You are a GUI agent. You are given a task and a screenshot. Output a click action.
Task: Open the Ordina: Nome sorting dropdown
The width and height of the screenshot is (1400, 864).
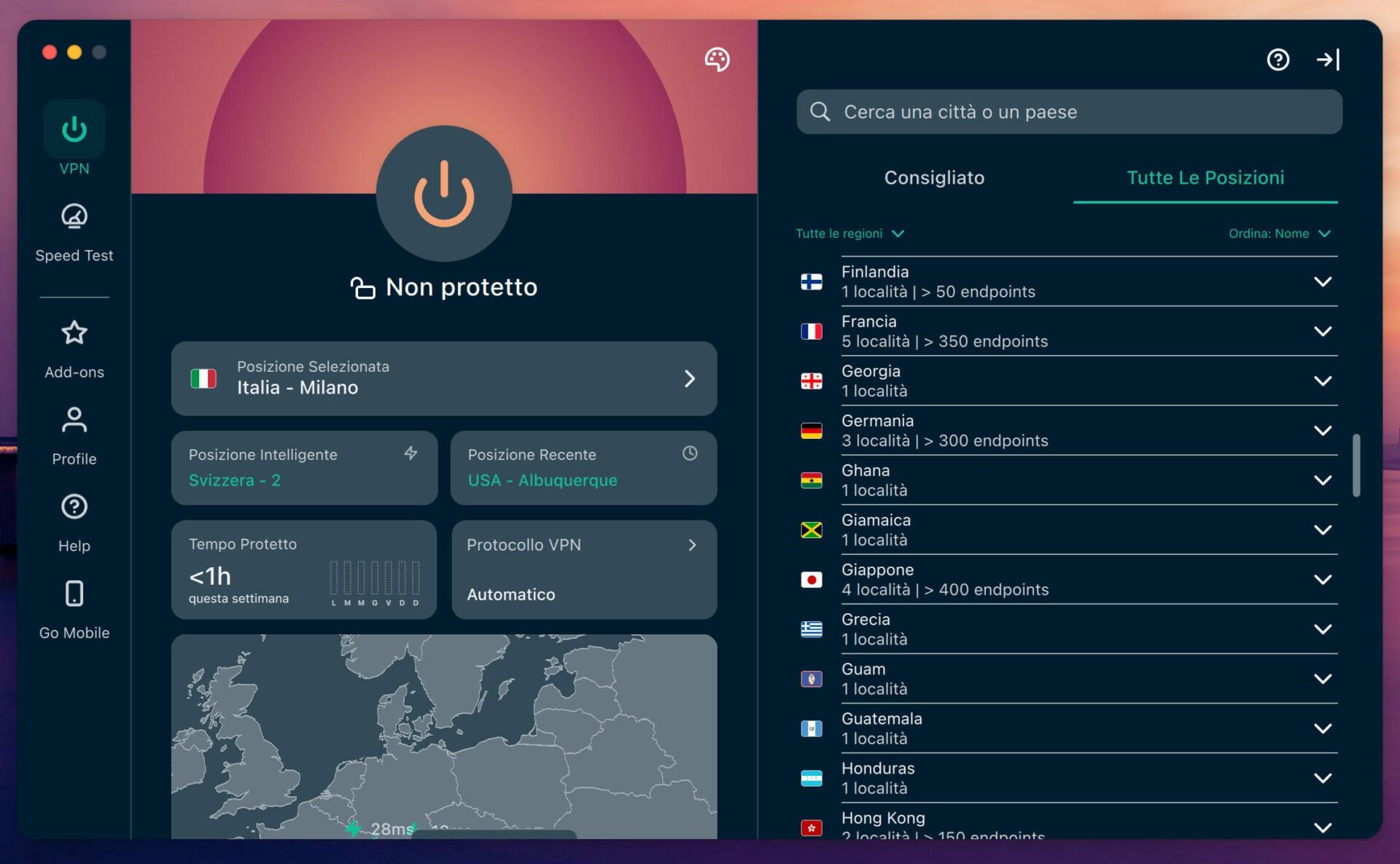(1280, 233)
